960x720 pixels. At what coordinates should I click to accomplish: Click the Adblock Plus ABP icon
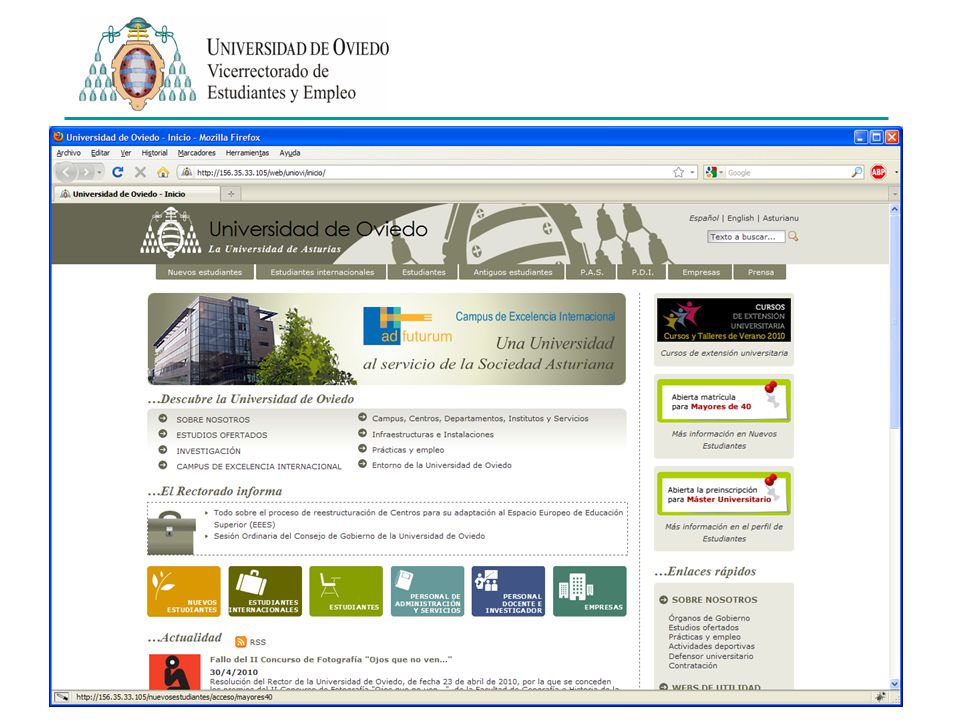click(x=879, y=173)
